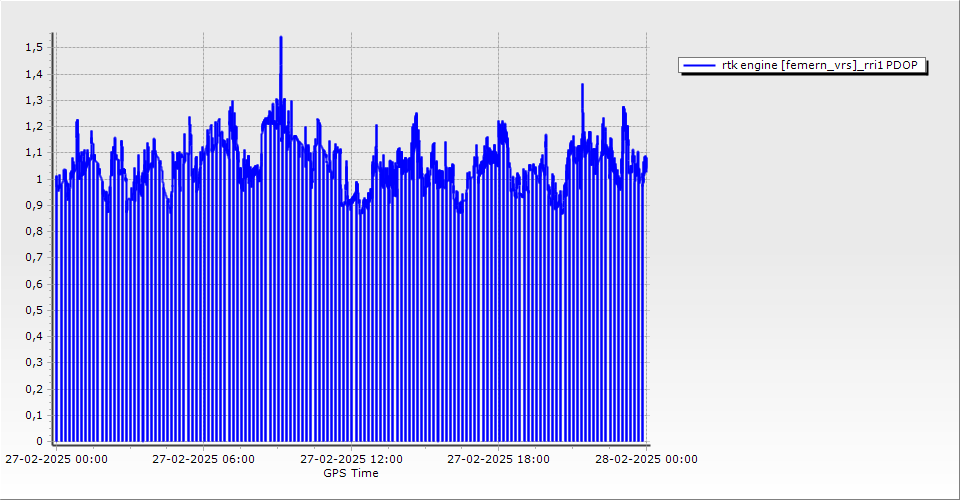The height and width of the screenshot is (500, 960).
Task: Click the 0,9 y-axis tick label
Action: [x=34, y=205]
